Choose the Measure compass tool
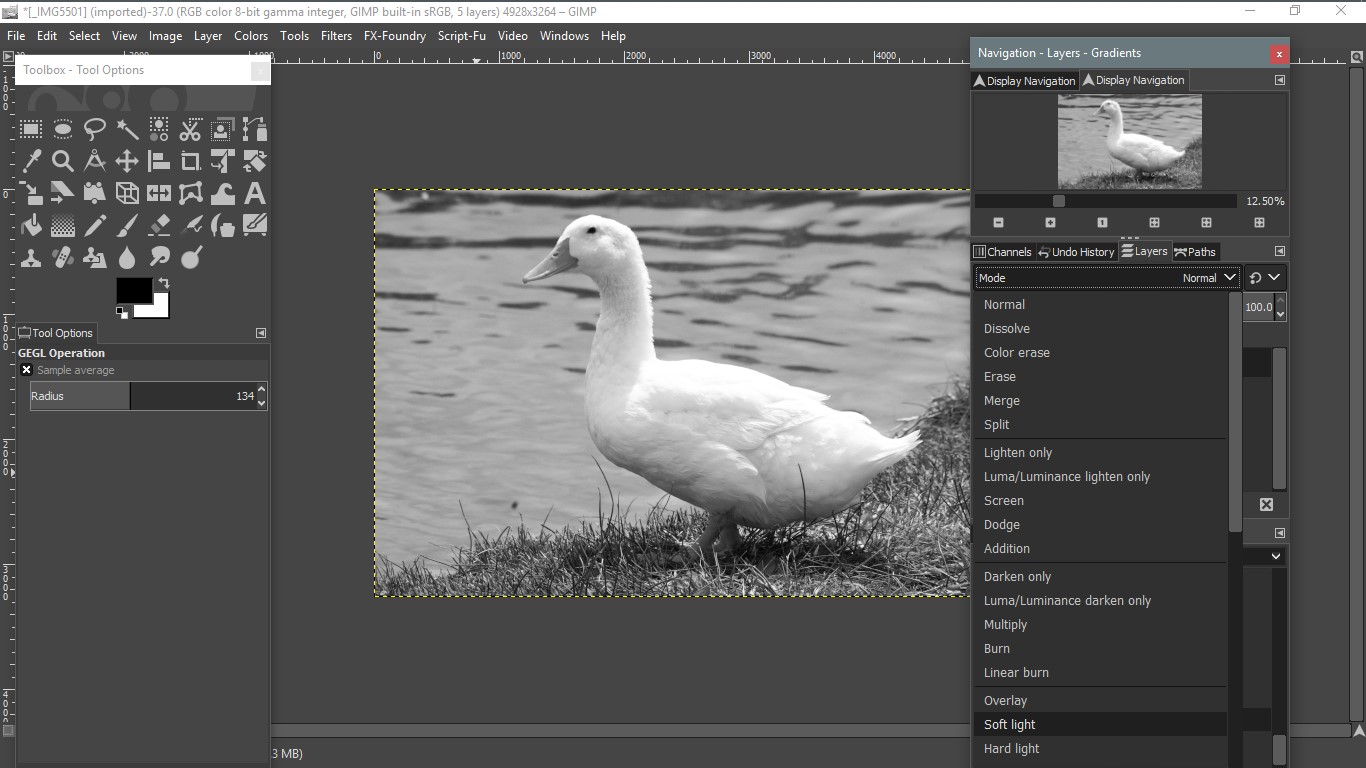The height and width of the screenshot is (768, 1366). pos(95,161)
